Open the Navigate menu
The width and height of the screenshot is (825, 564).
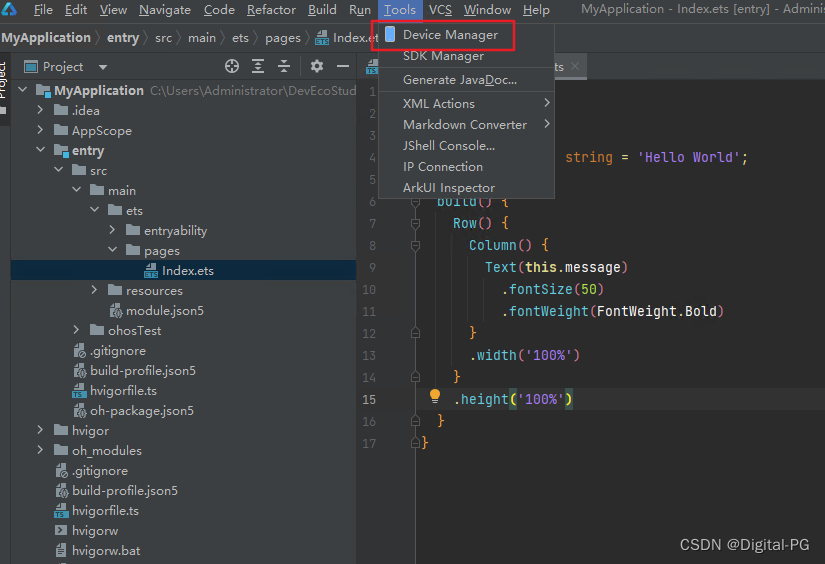coord(165,9)
